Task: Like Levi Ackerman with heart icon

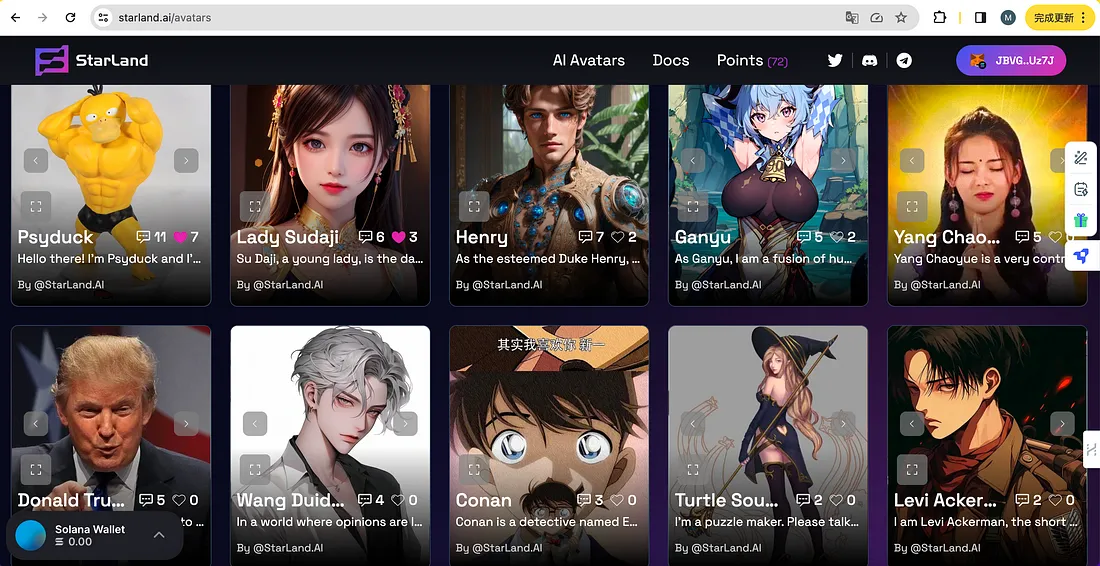Action: tap(1055, 500)
